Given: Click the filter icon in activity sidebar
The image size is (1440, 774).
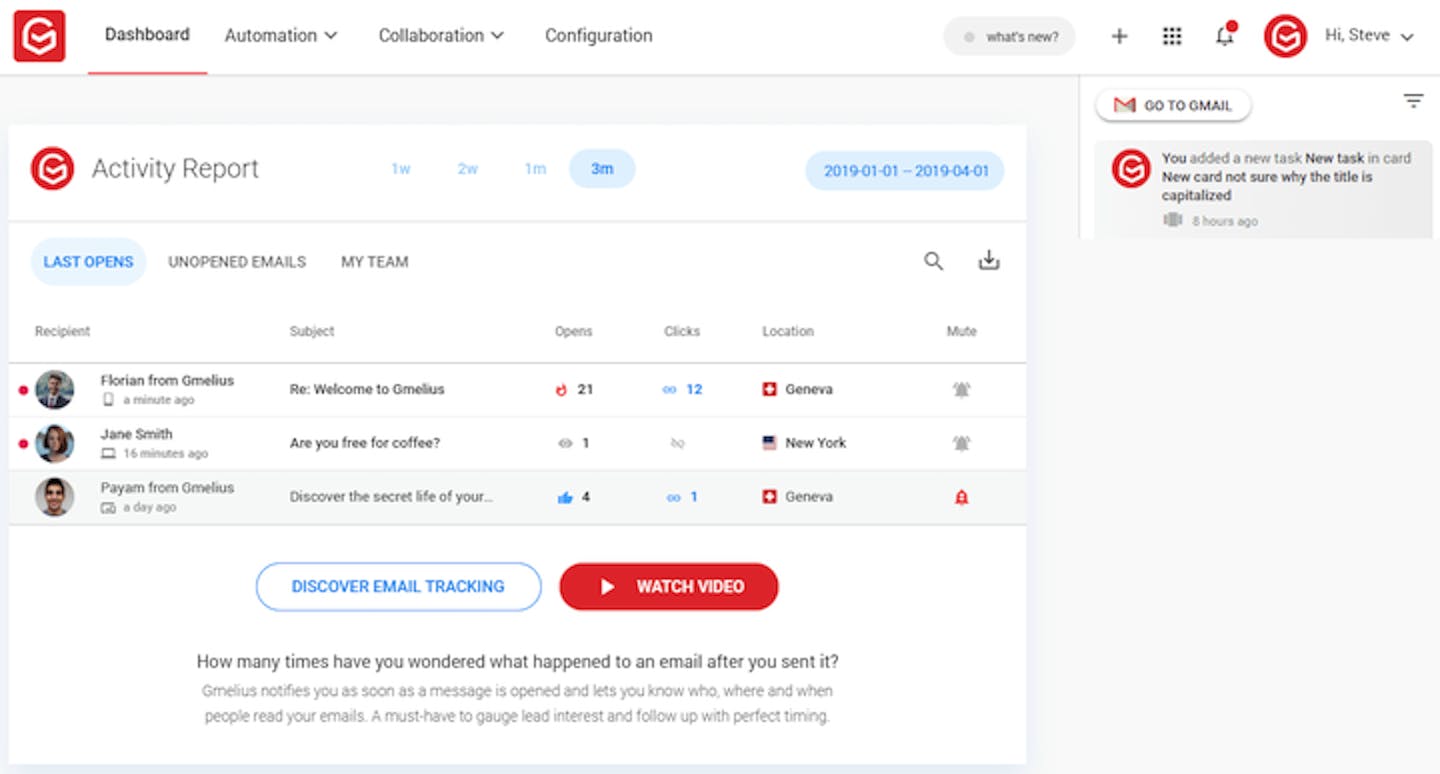Looking at the screenshot, I should point(1413,101).
